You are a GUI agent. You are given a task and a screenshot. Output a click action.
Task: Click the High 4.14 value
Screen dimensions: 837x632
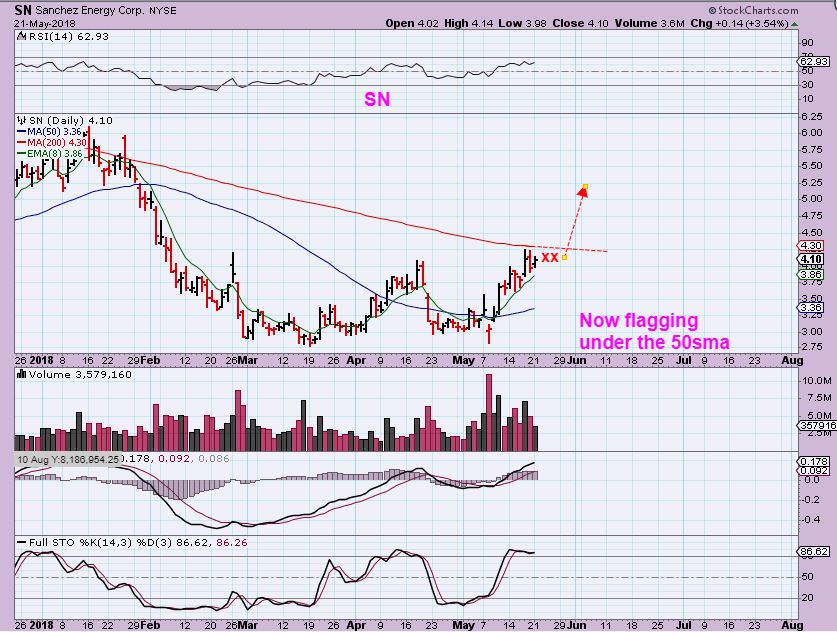pyautogui.click(x=468, y=23)
